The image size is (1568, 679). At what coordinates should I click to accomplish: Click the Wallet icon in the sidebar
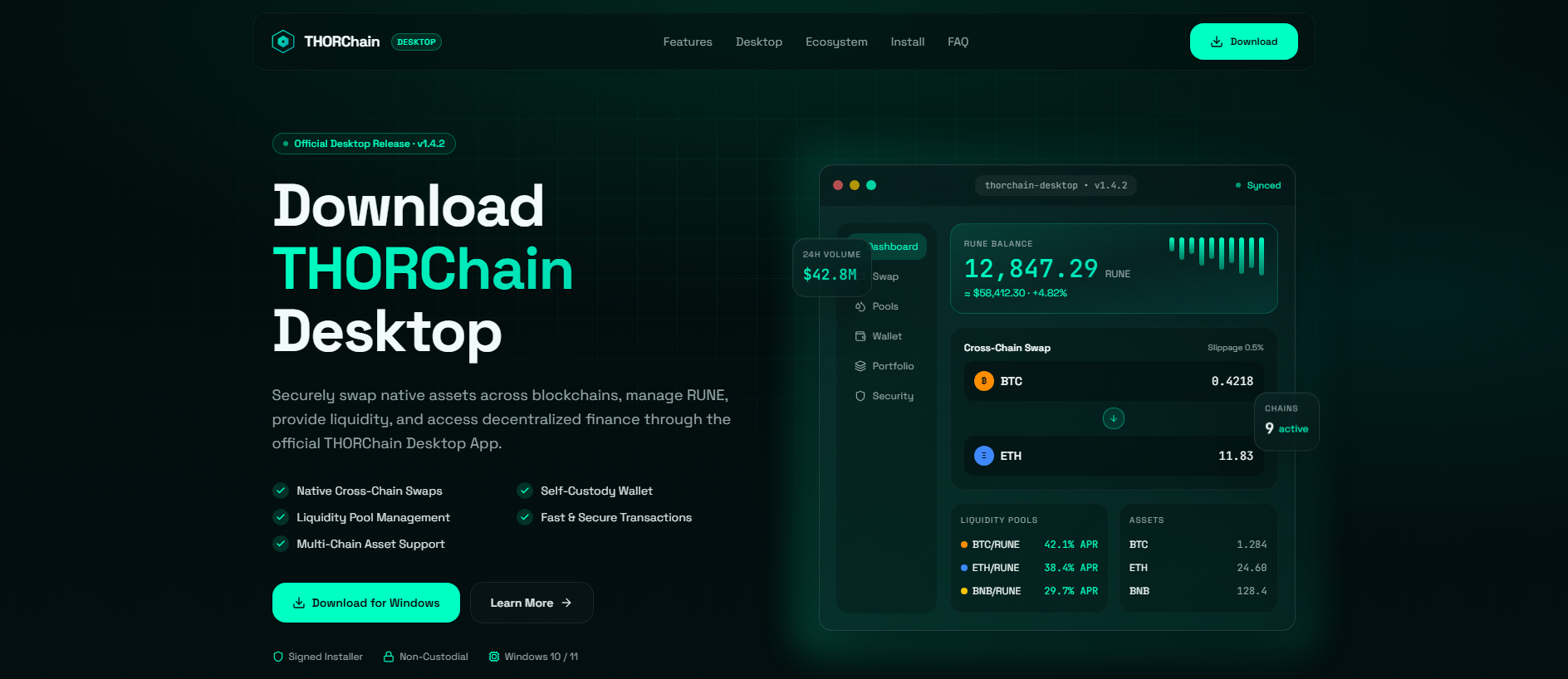(860, 336)
